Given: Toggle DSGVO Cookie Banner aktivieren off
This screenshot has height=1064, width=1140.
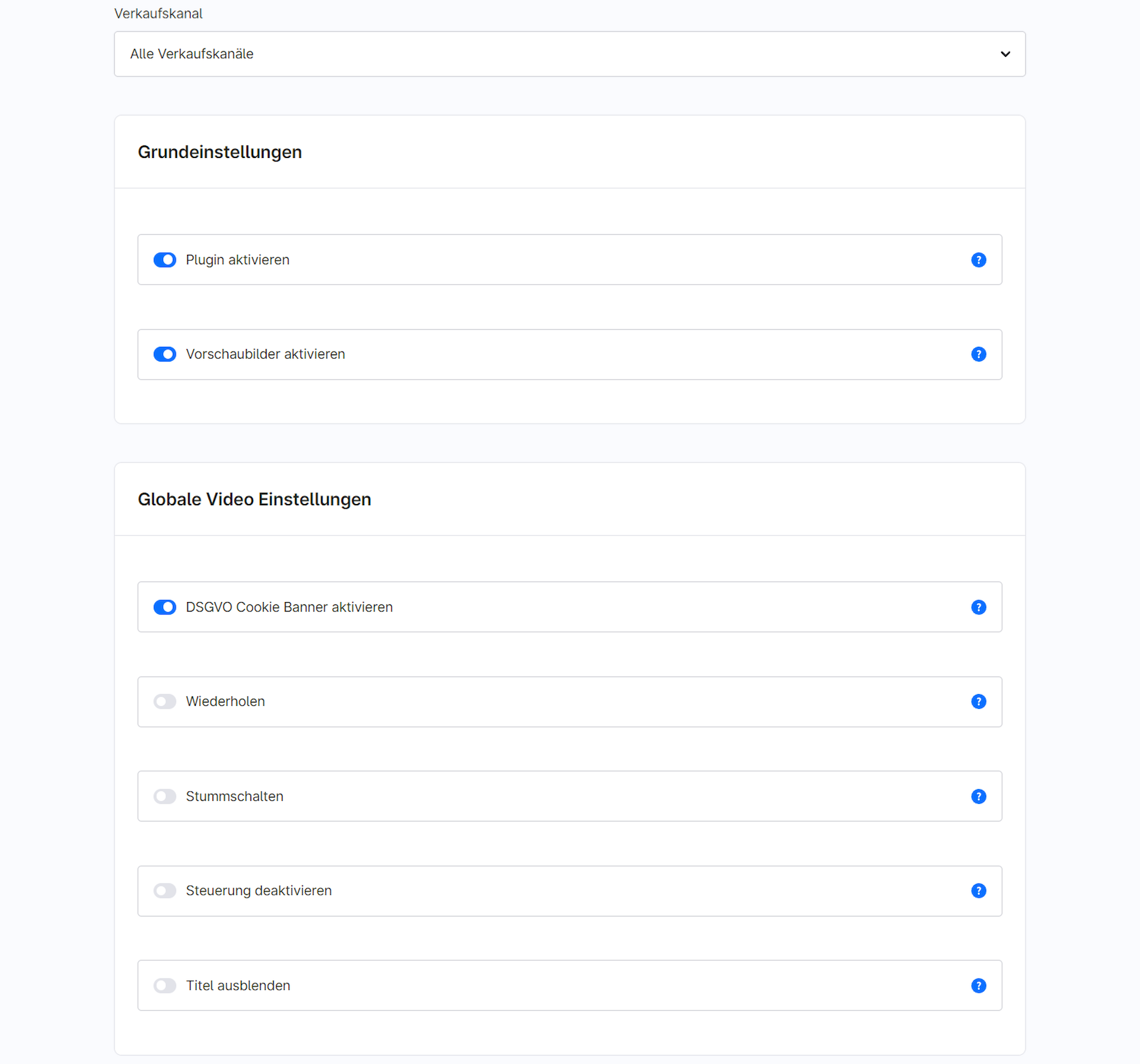Looking at the screenshot, I should (x=164, y=607).
